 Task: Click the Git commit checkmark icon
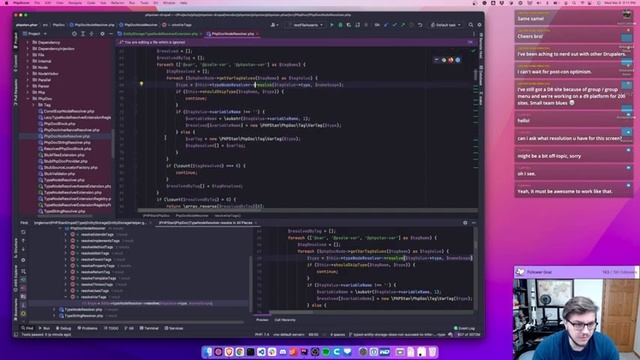click(x=394, y=25)
